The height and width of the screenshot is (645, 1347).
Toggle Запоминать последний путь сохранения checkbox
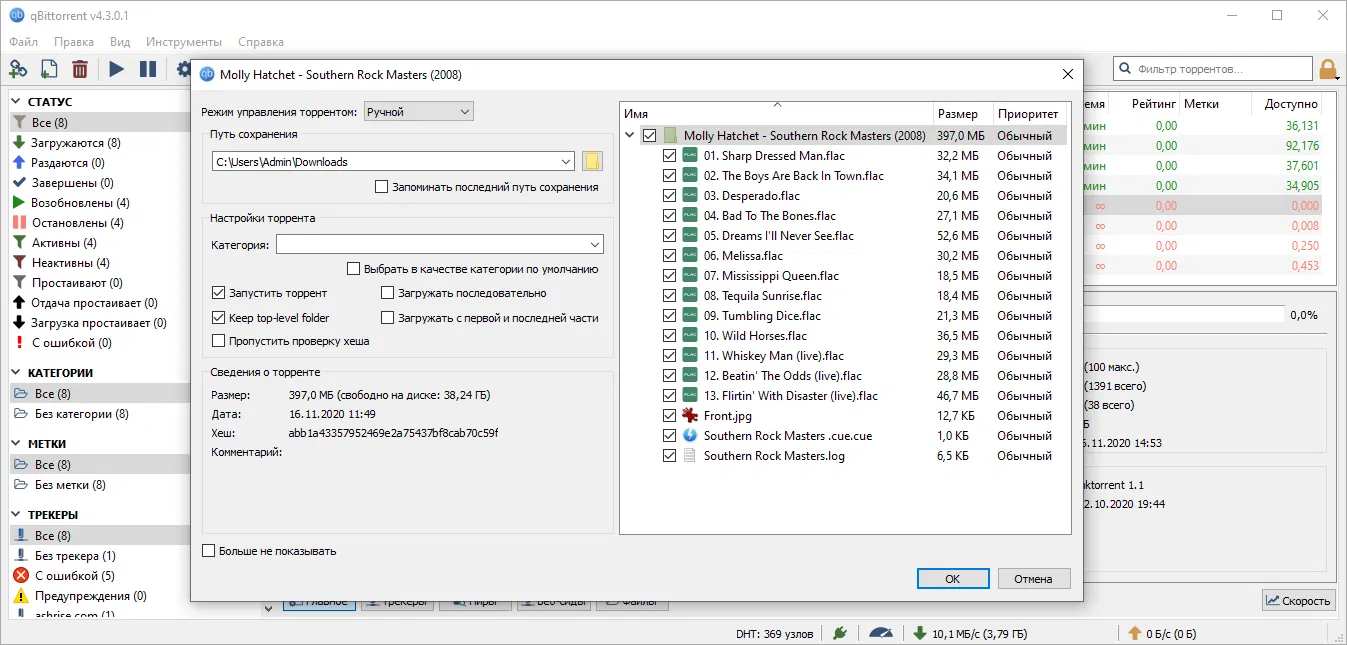[381, 187]
